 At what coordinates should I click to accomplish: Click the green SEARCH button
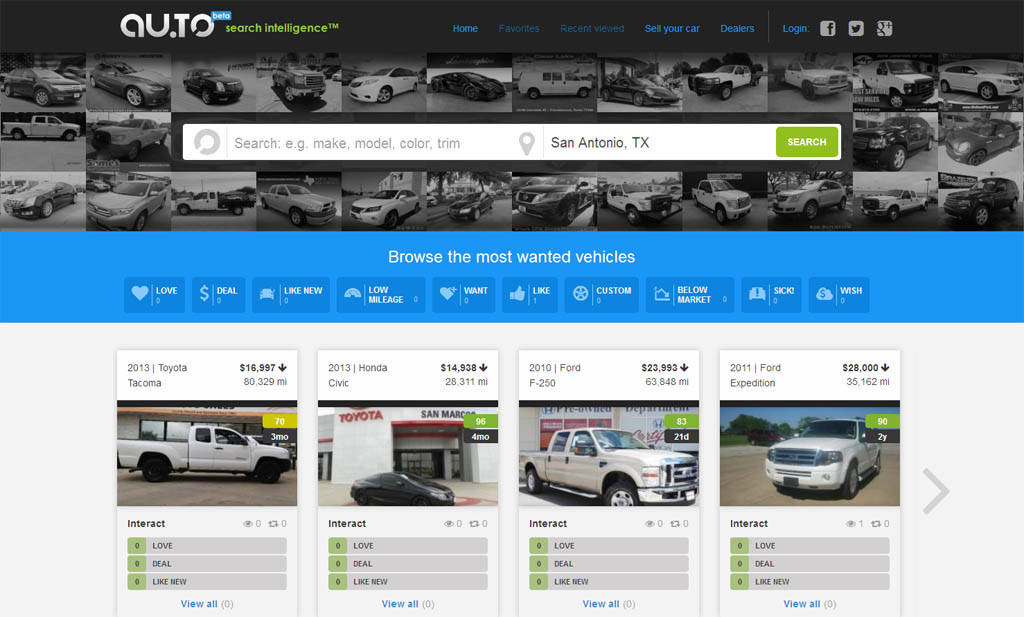coord(807,142)
